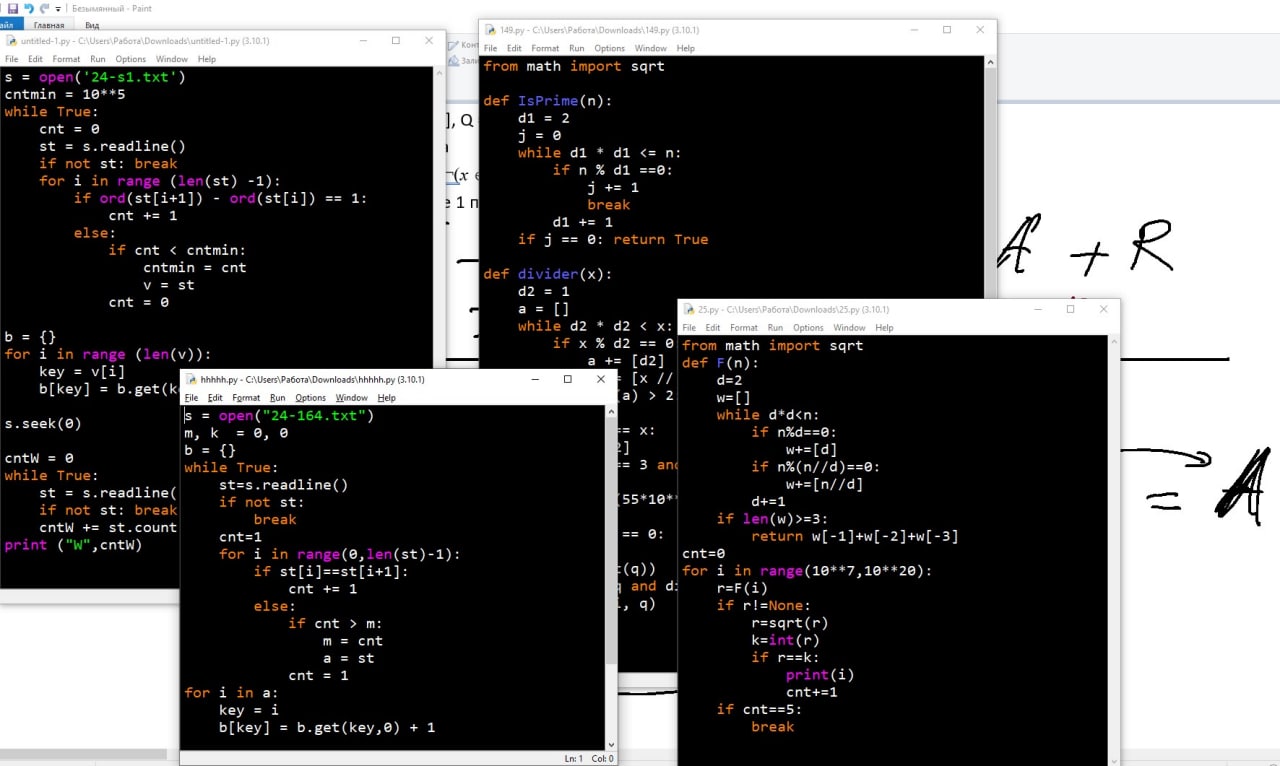Click the line "print(i)" in 25.py

coord(820,675)
